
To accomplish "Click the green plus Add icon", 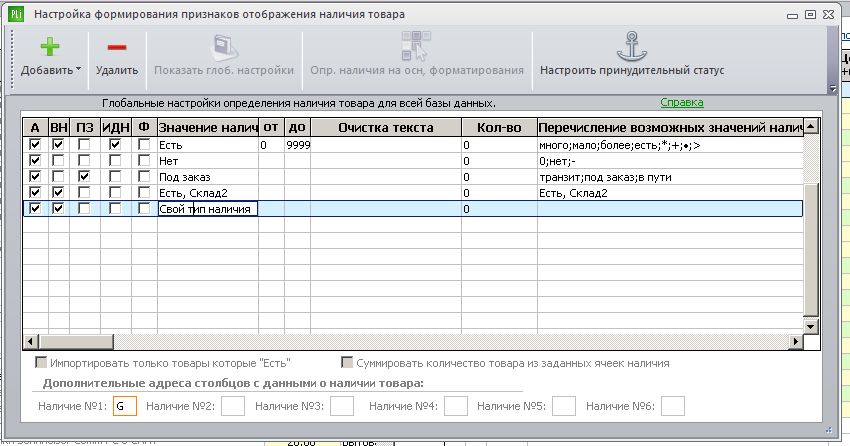I will (50, 47).
